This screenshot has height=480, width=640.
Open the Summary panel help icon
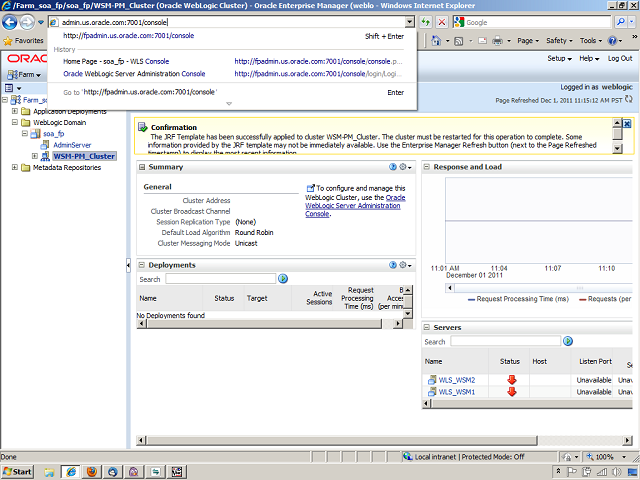click(392, 167)
